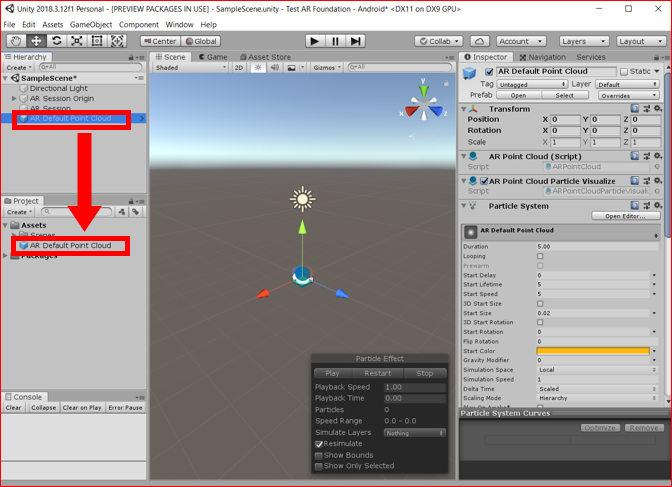672x487 pixels.
Task: Click the Start Color orange swatch
Action: pos(593,351)
